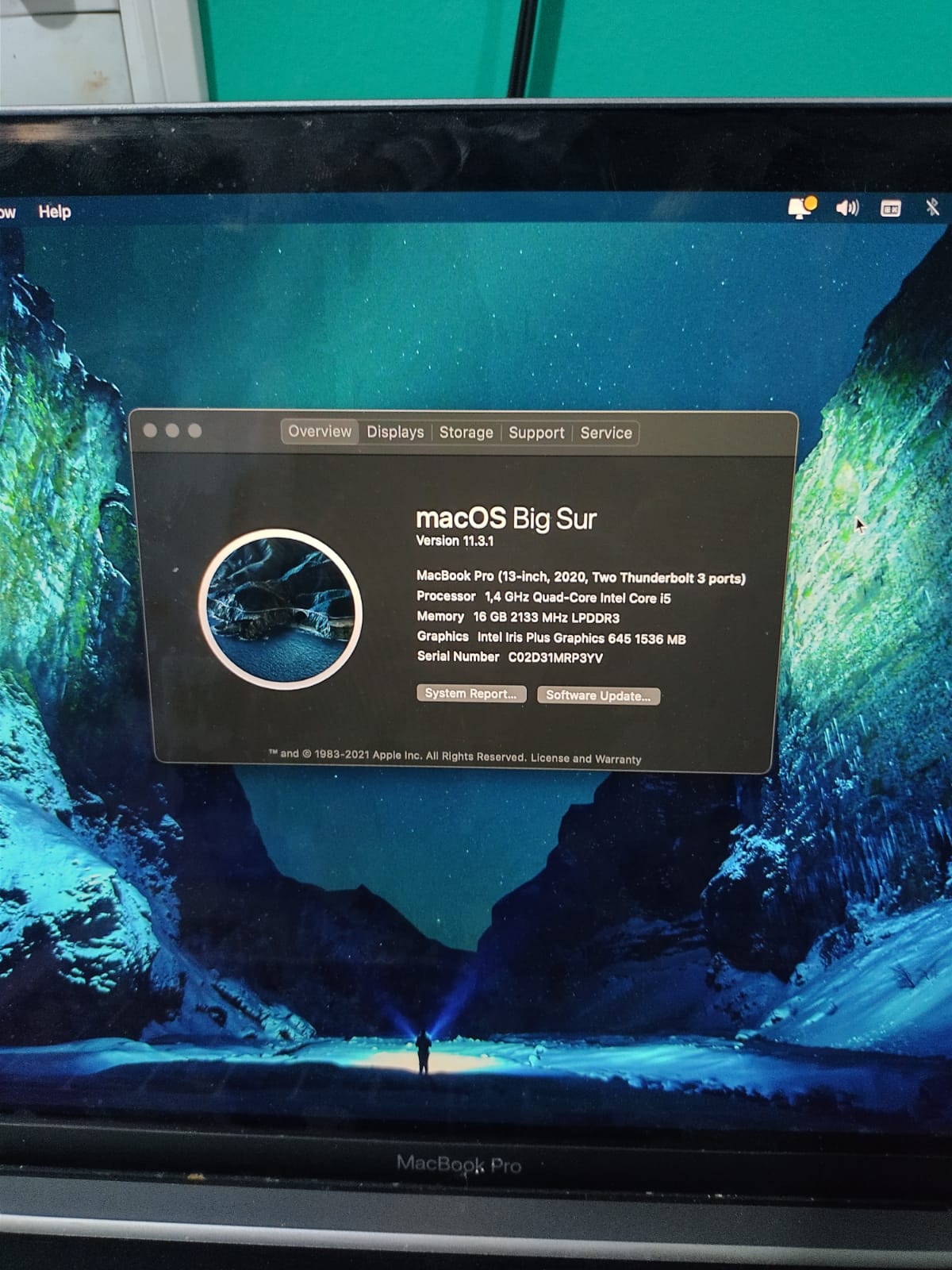Open the License and Warranty link
Viewport: 952px width, 1270px height.
(585, 759)
